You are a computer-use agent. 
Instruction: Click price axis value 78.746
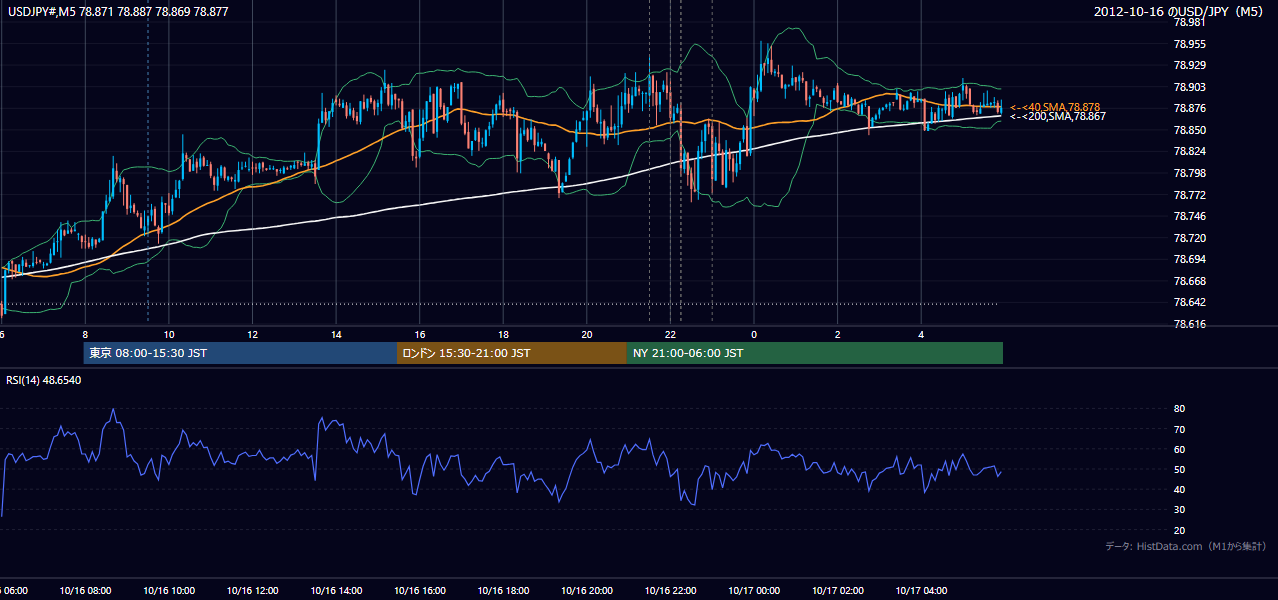(x=1189, y=217)
